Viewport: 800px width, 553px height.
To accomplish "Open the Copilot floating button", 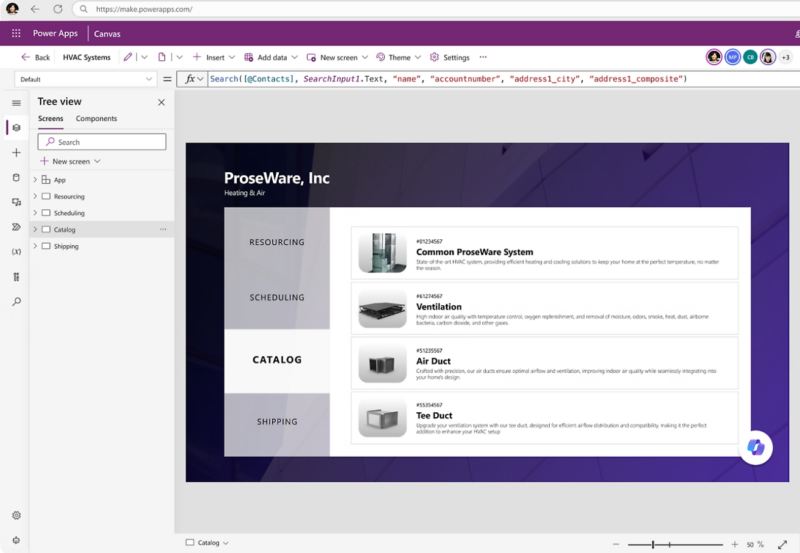I will (x=756, y=447).
